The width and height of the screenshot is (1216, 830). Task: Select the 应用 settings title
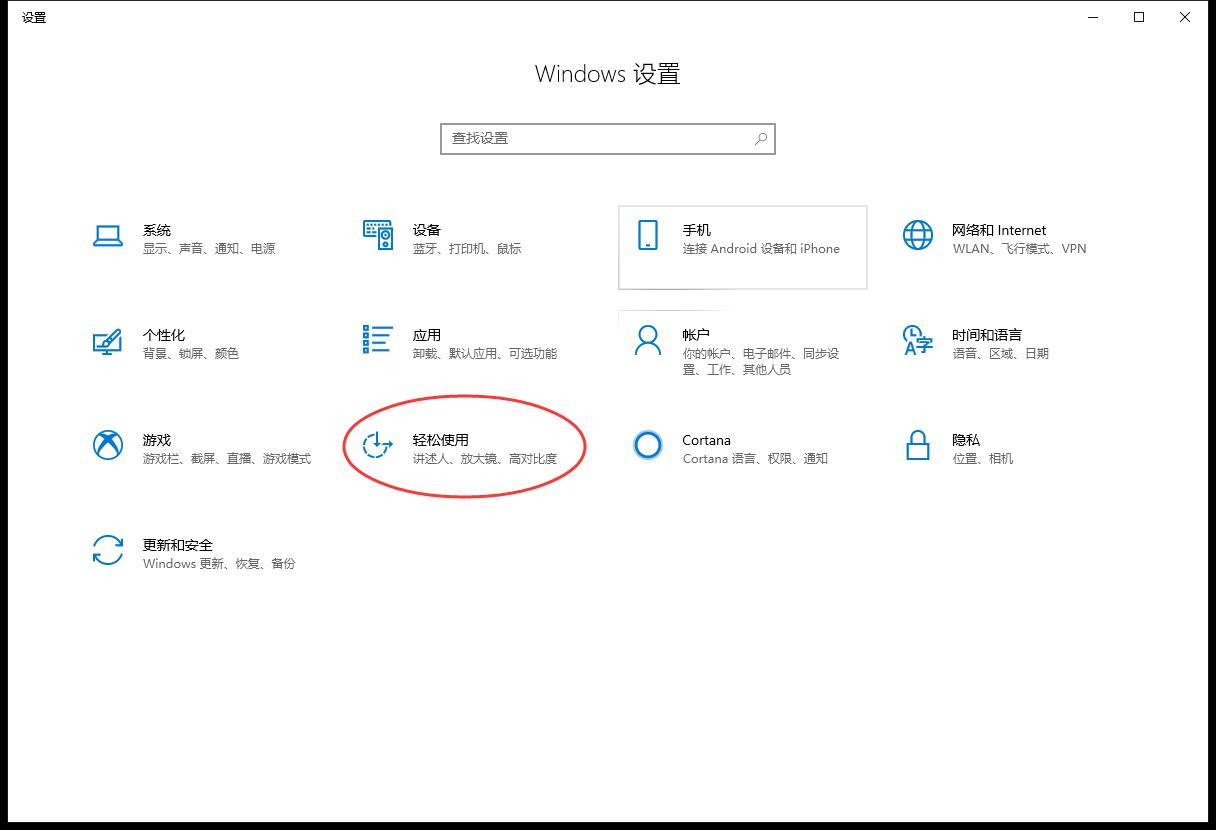[427, 335]
